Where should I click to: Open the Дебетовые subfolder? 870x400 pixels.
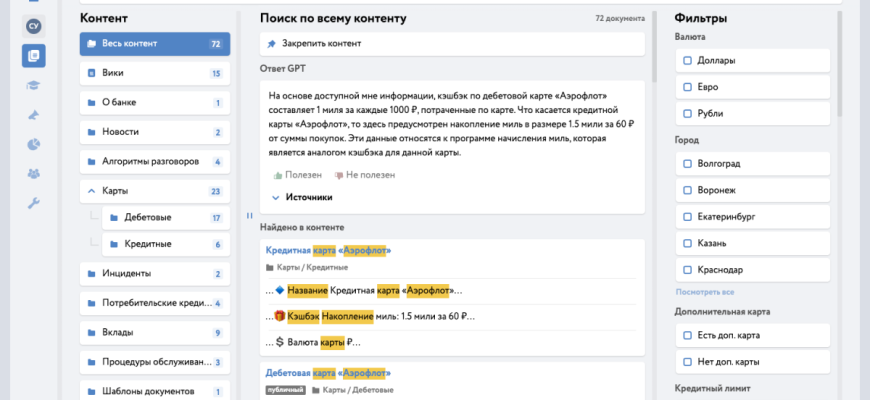click(147, 217)
